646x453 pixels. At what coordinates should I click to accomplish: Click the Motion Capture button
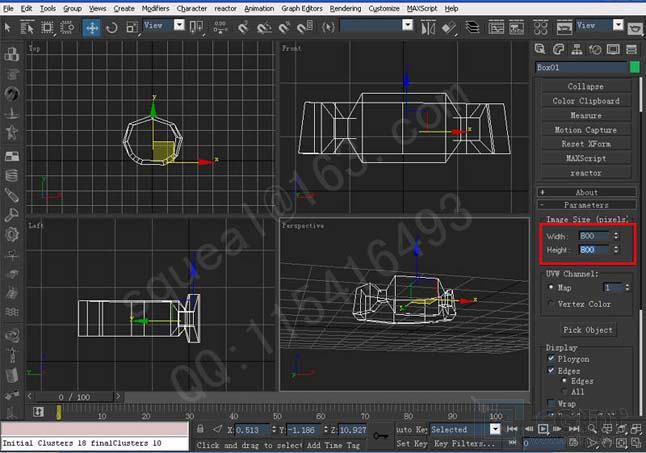(585, 130)
